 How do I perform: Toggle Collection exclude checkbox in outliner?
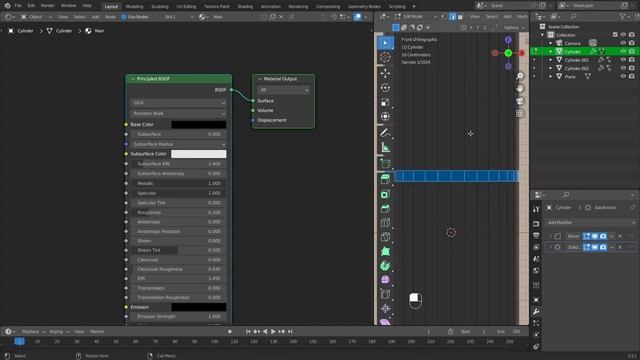[615, 35]
